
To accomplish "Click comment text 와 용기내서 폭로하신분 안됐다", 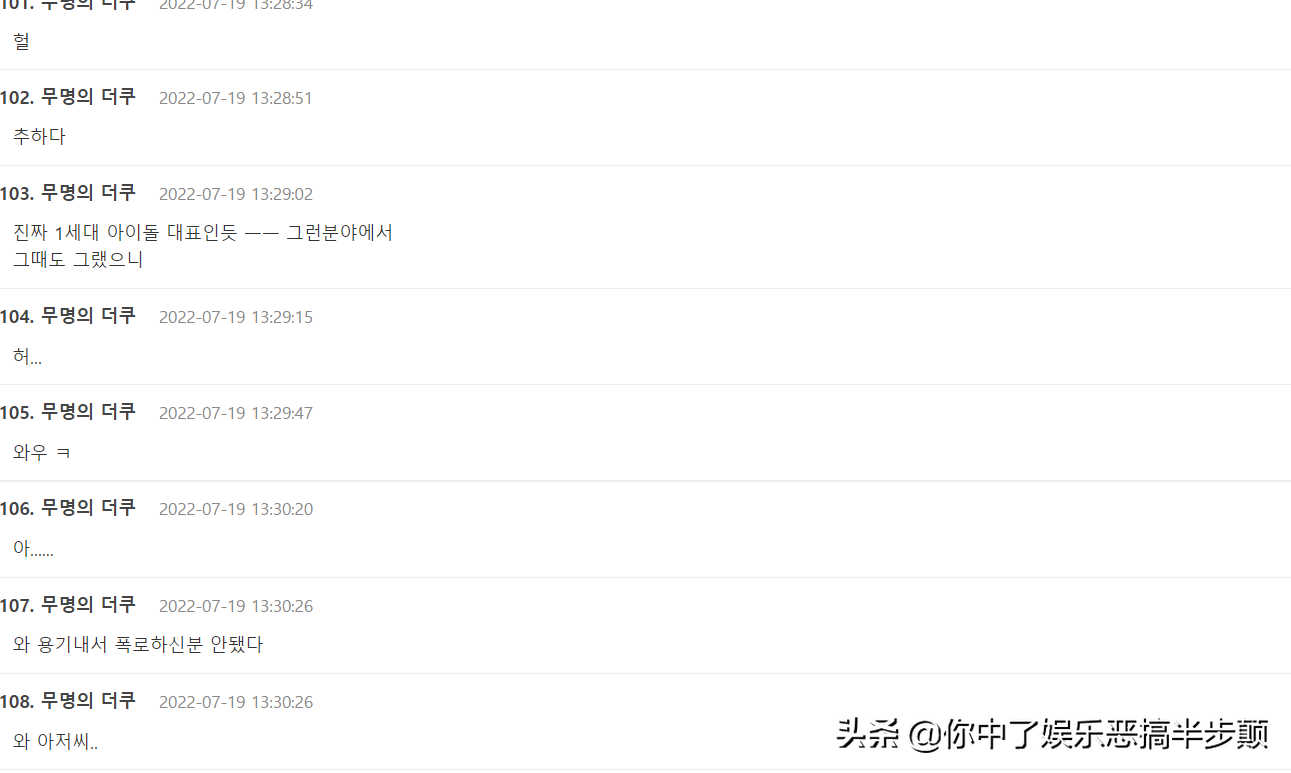I will (x=138, y=645).
